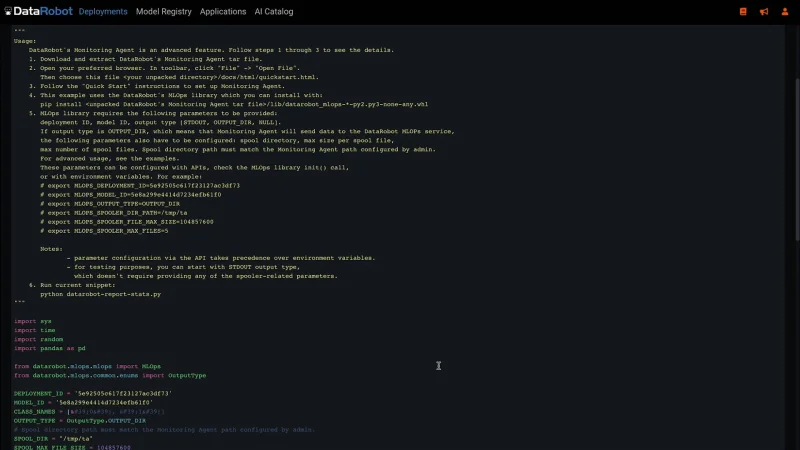Click 'from datarobot.mlops.mlops import MLOps' line
Screen dimensions: 800x450
point(87,366)
